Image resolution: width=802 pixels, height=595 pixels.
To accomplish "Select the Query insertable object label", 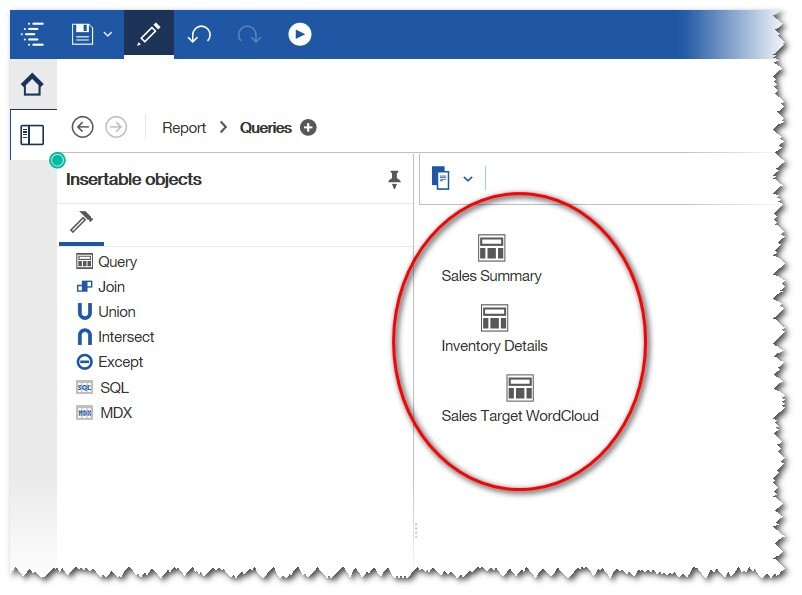I will click(x=118, y=261).
